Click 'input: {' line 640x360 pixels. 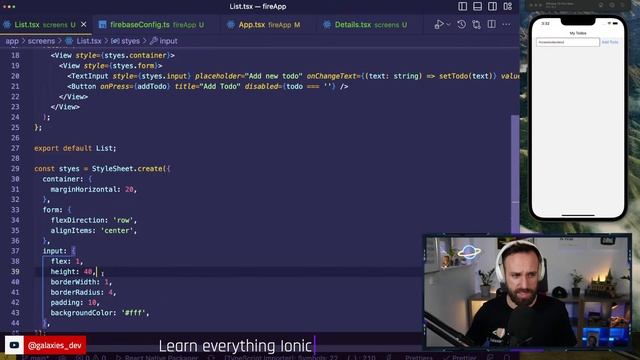(x=59, y=251)
